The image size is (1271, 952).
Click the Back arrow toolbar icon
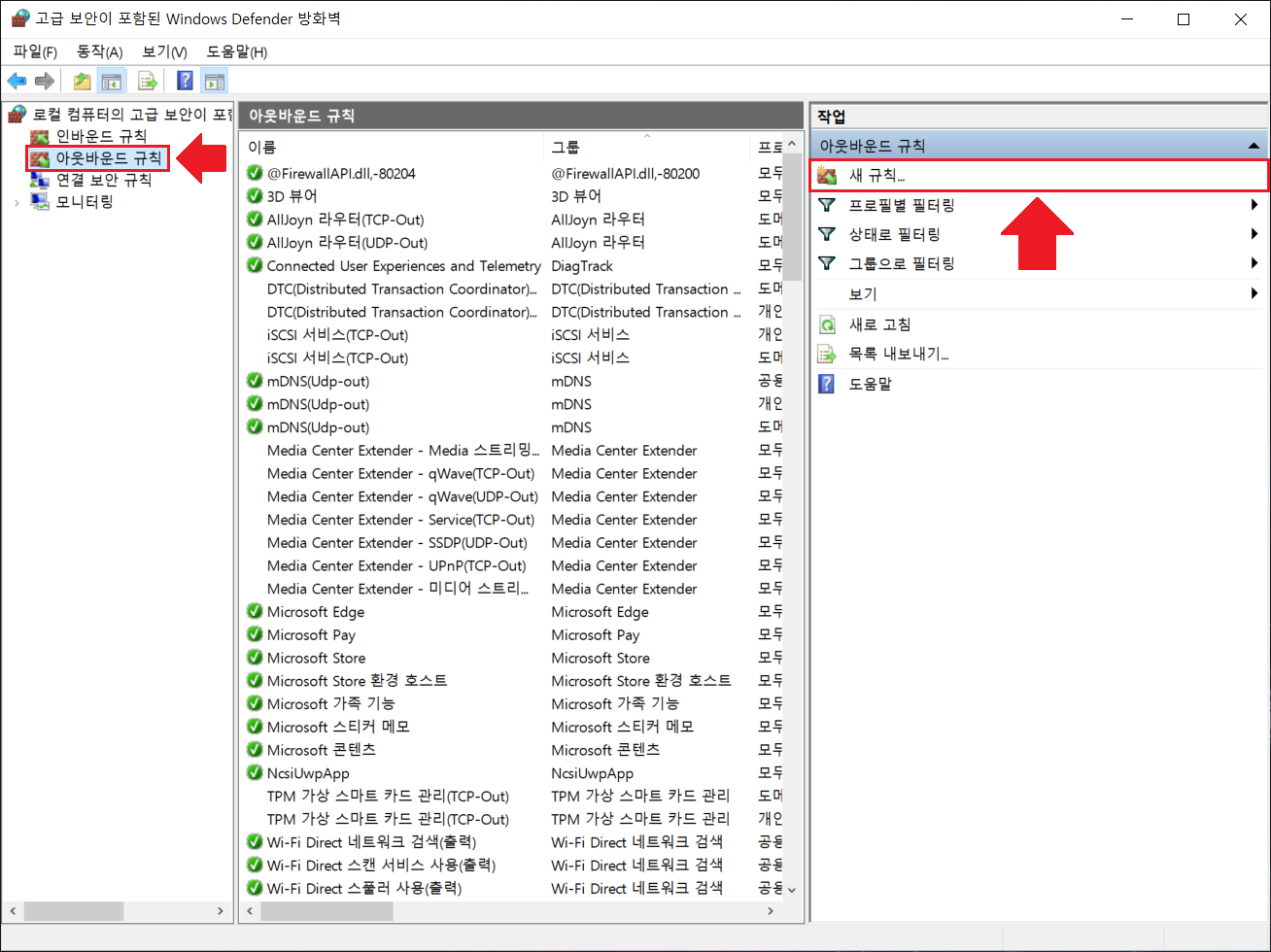click(x=17, y=81)
